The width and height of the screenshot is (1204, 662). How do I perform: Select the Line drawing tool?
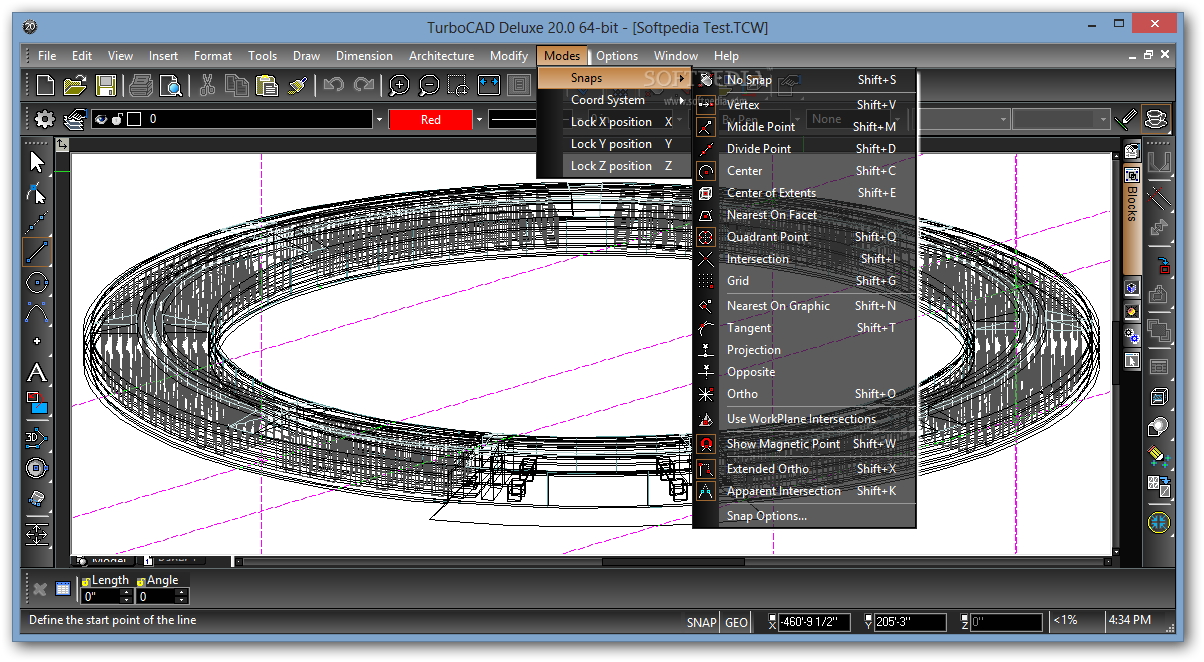coord(37,252)
